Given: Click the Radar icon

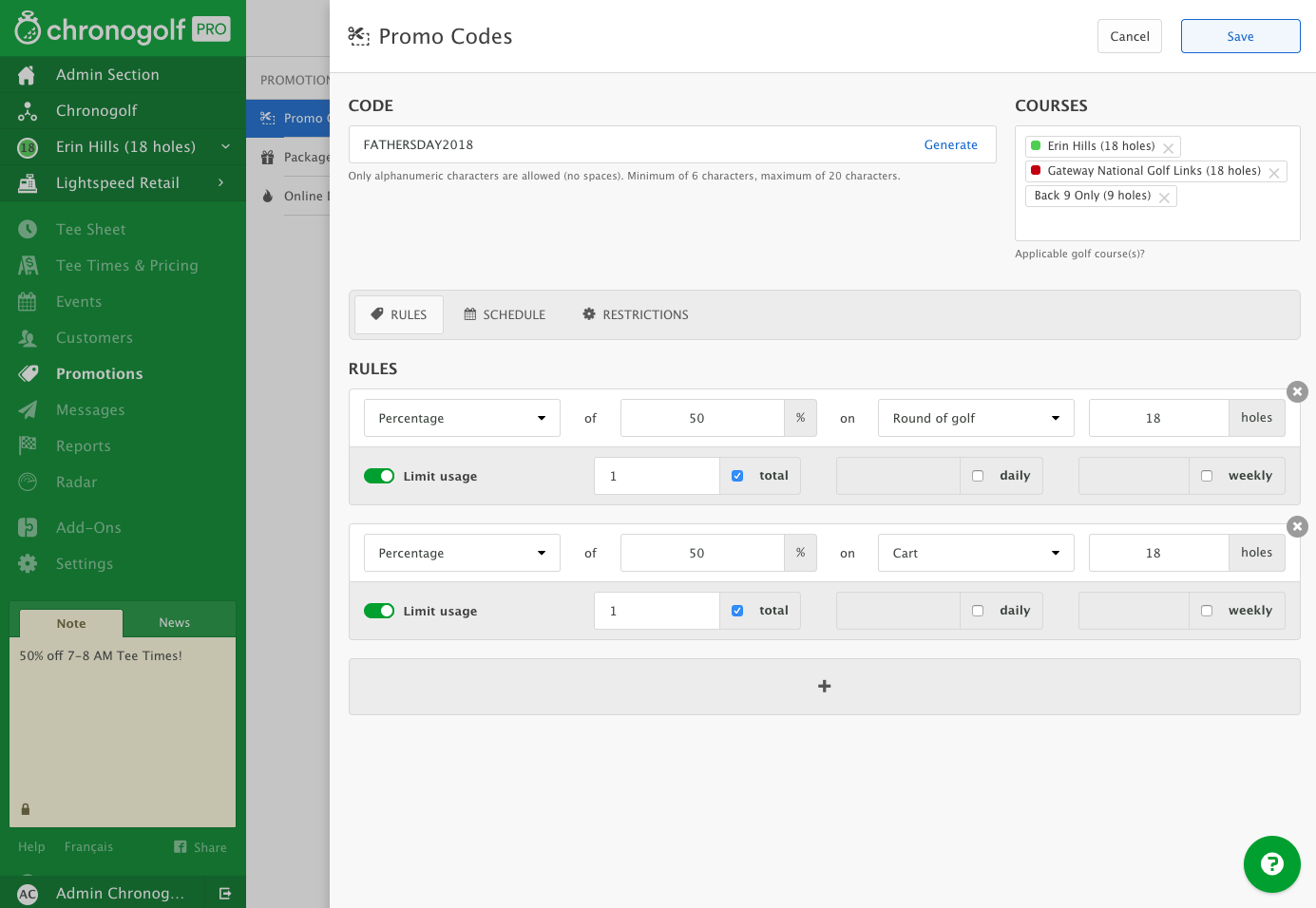Looking at the screenshot, I should pos(28,482).
